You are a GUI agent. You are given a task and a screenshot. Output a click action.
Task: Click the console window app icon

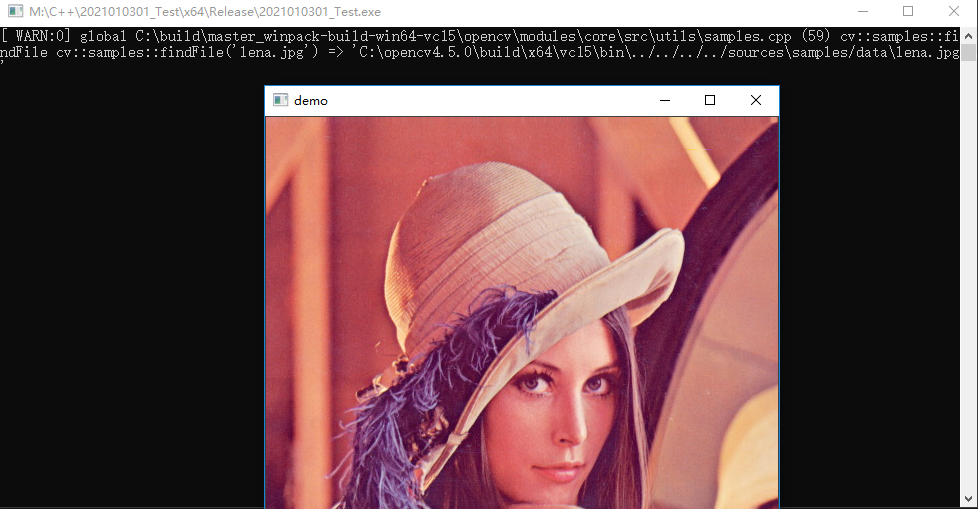16,11
